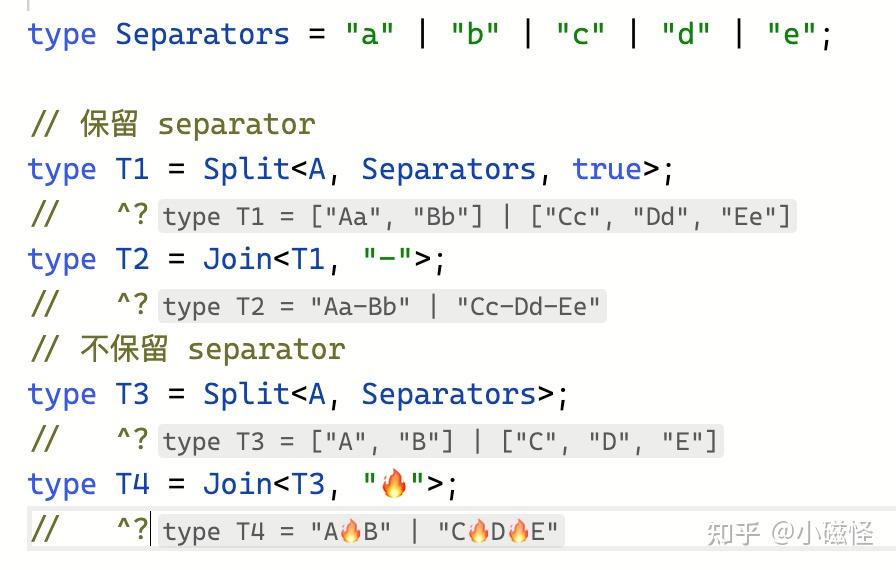
Task: Click the true argument in the Split call
Action: 606,169
